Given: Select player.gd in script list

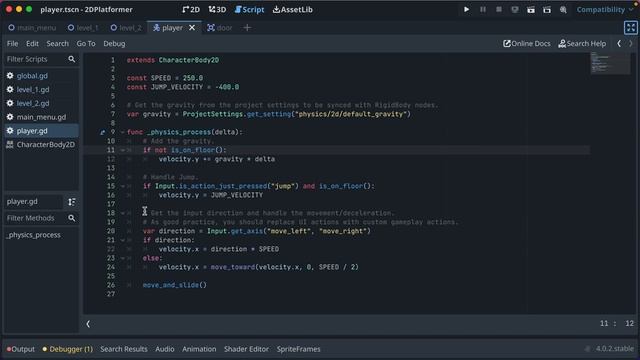Looking at the screenshot, I should coord(41,131).
